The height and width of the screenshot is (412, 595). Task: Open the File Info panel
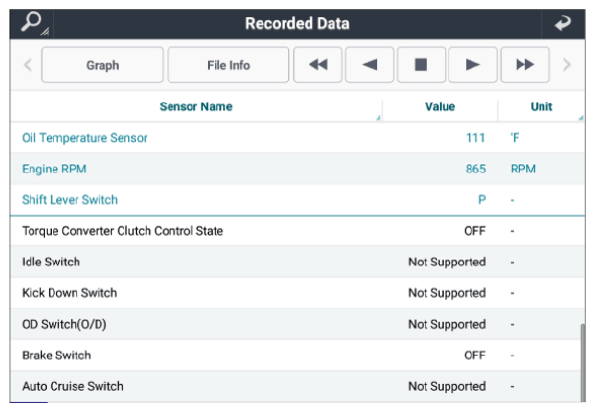click(x=228, y=65)
